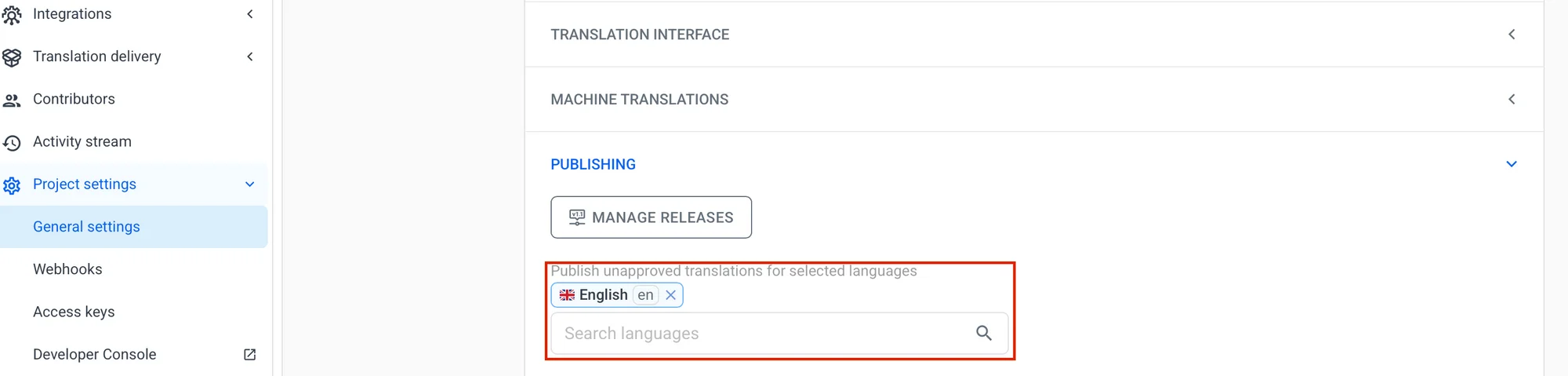Collapse the Project settings submenu chevron

(250, 184)
